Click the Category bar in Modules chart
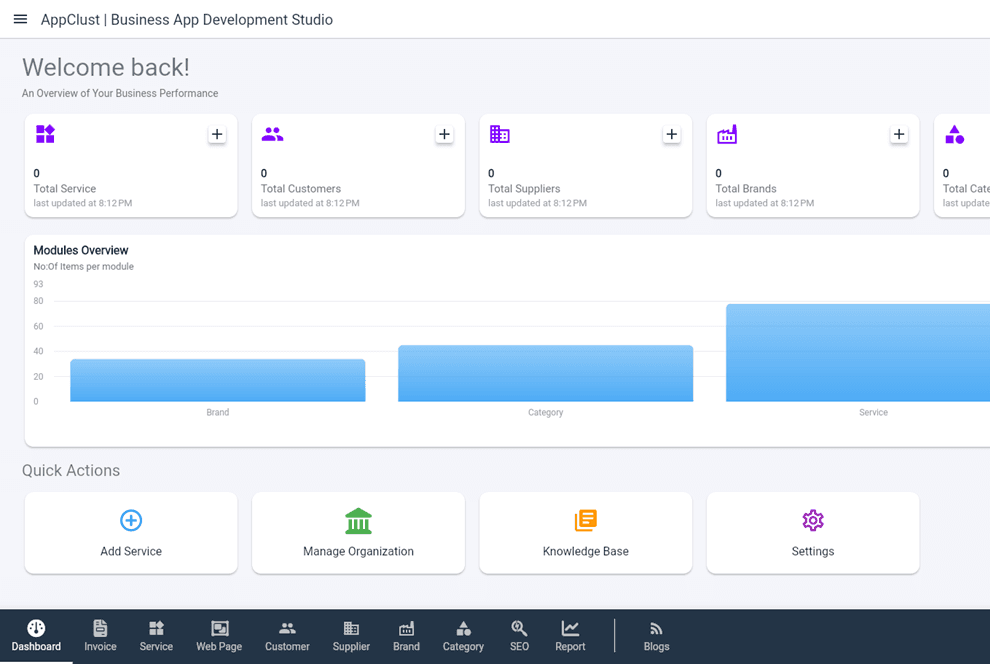Screen dimensions: 990x664 tap(546, 373)
